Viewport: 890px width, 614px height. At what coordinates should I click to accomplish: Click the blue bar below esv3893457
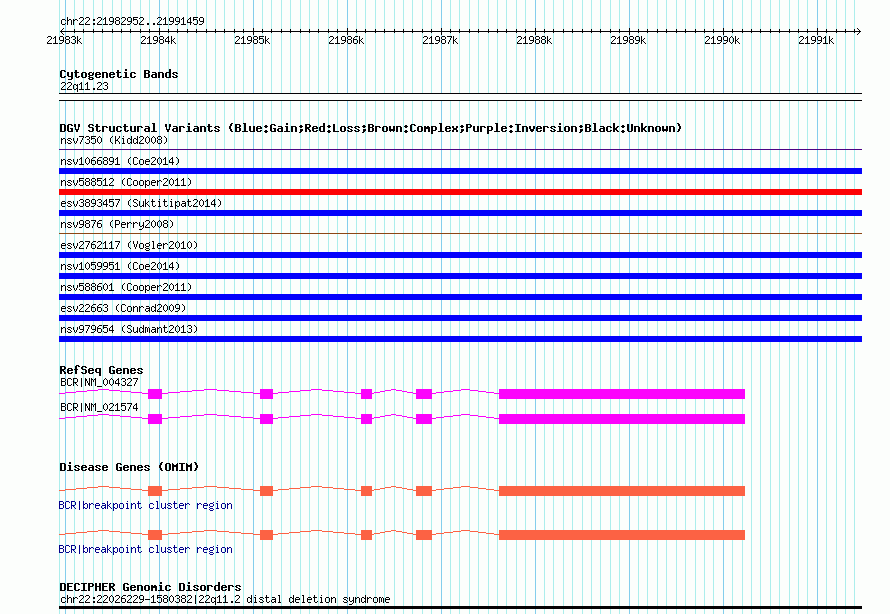click(460, 213)
